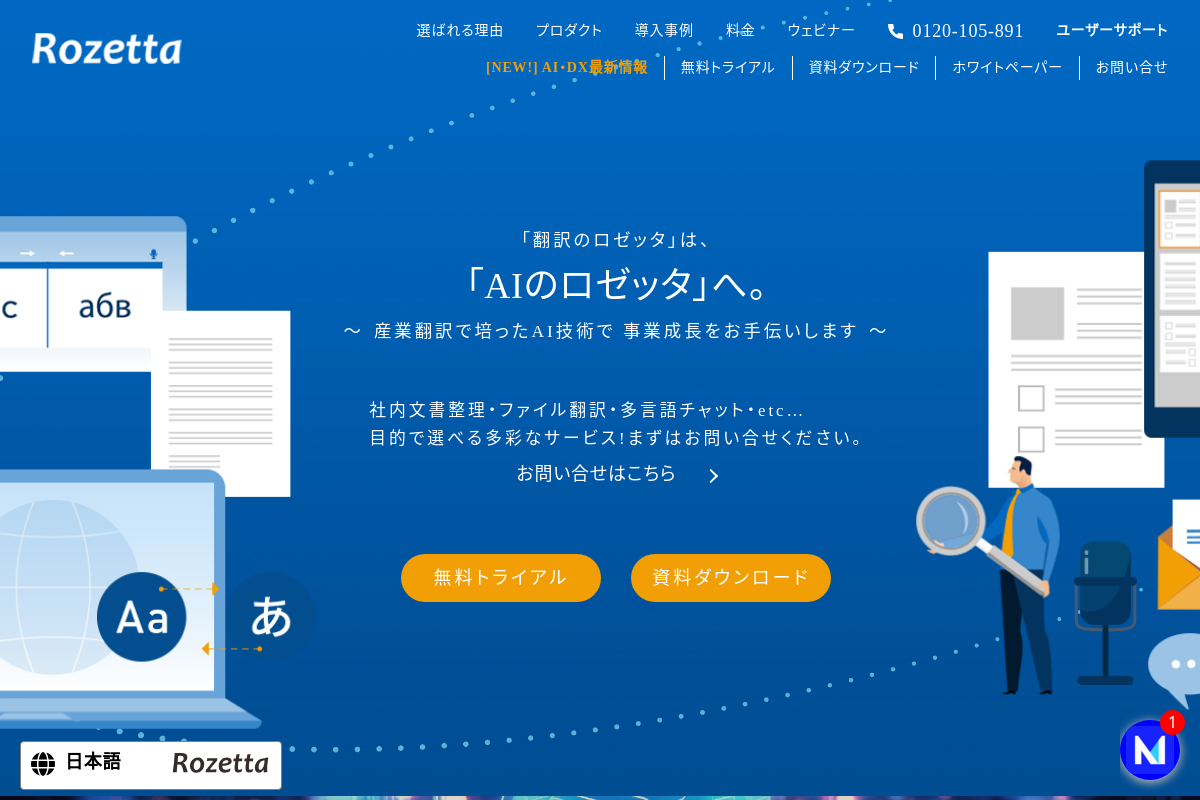1200x800 pixels.
Task: Open the プロダクト menu
Action: (x=569, y=30)
